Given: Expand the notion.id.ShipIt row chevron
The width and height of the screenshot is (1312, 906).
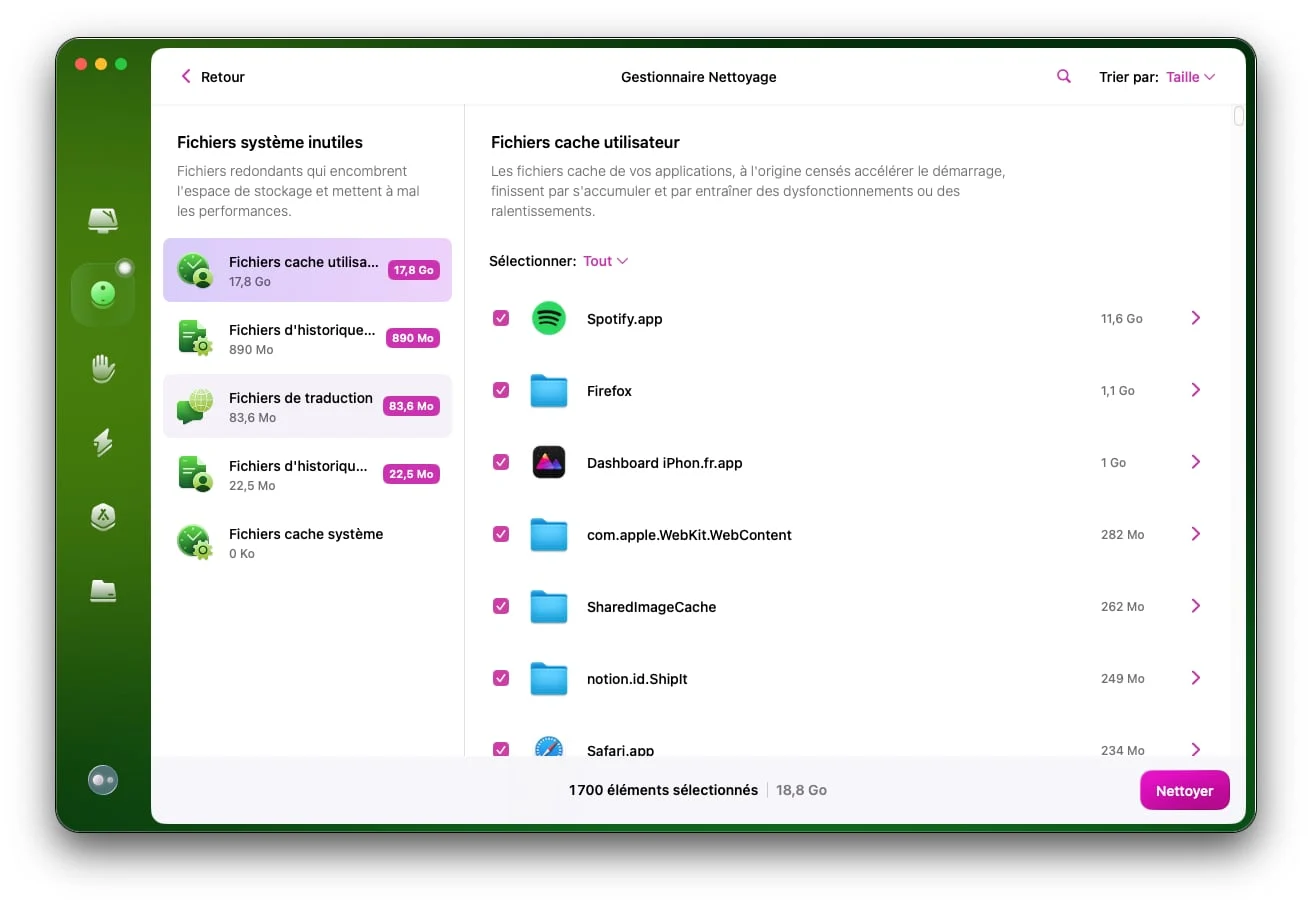Looking at the screenshot, I should (1196, 678).
